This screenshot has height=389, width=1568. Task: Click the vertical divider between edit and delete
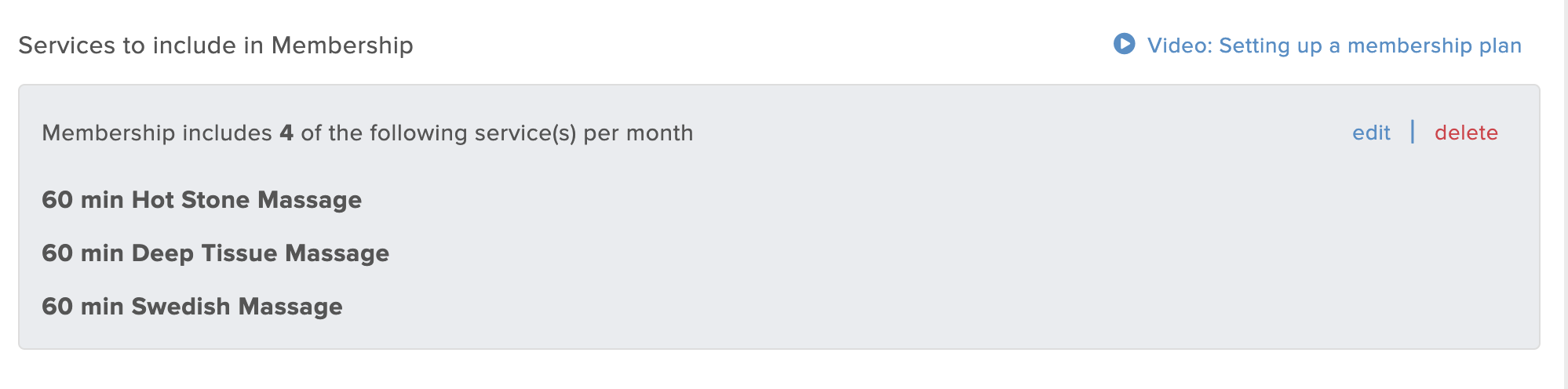pos(1413,132)
